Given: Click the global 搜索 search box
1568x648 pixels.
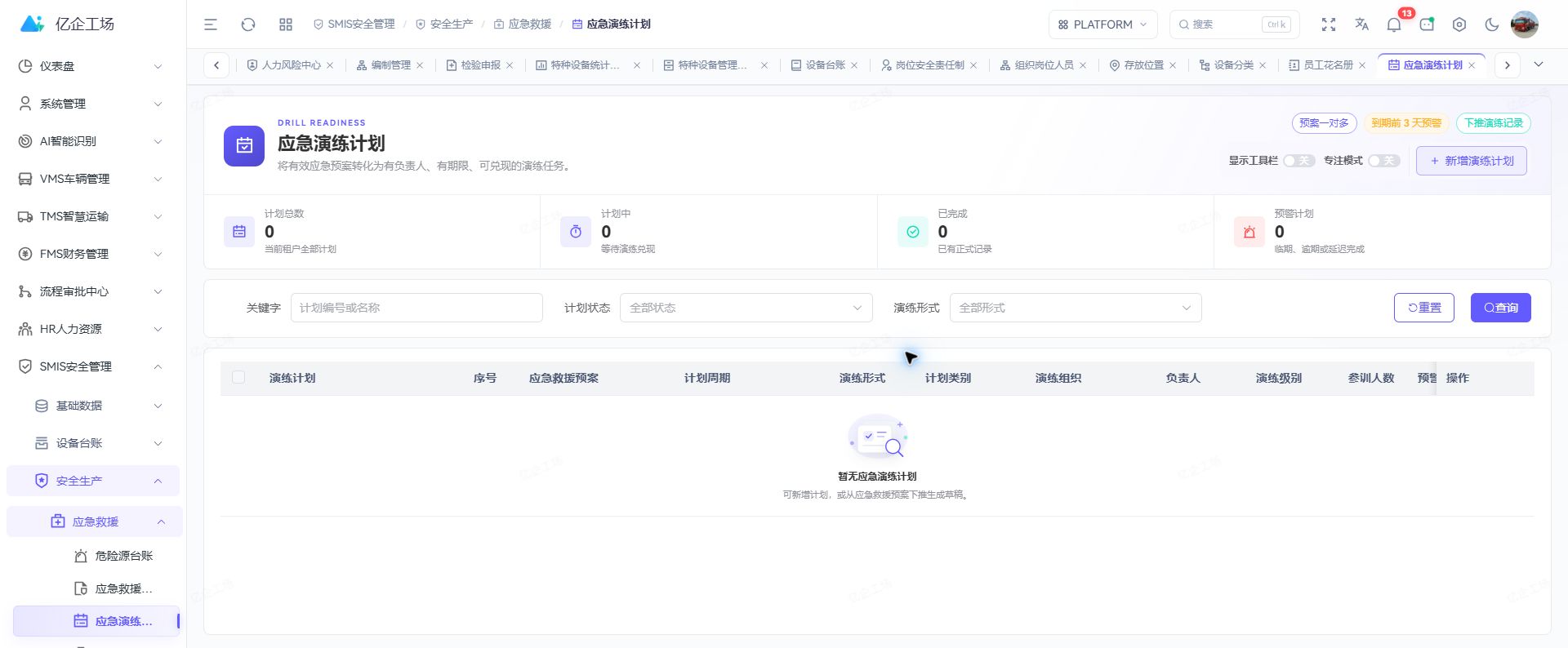Looking at the screenshot, I should [x=1235, y=24].
